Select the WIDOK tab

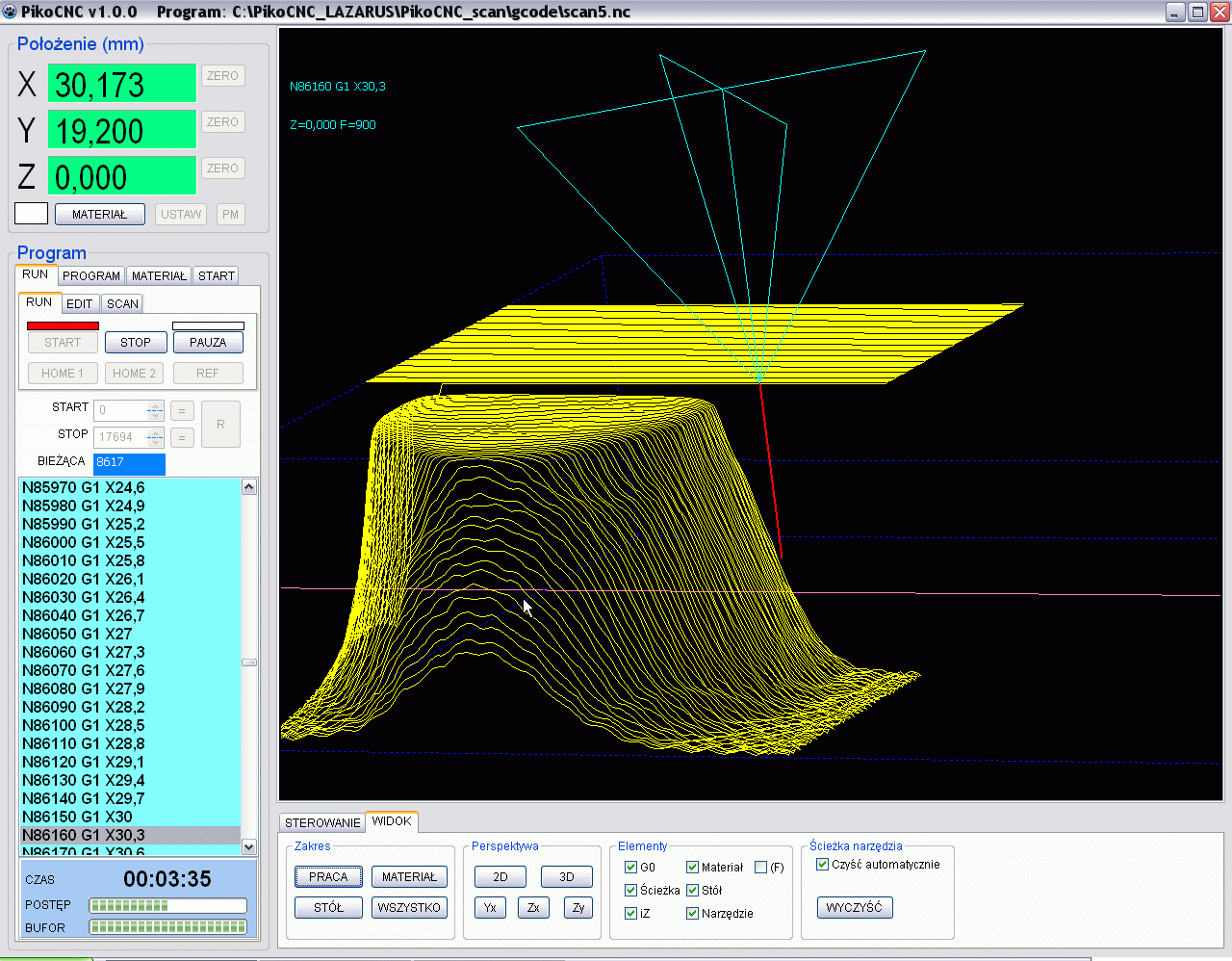coord(392,821)
